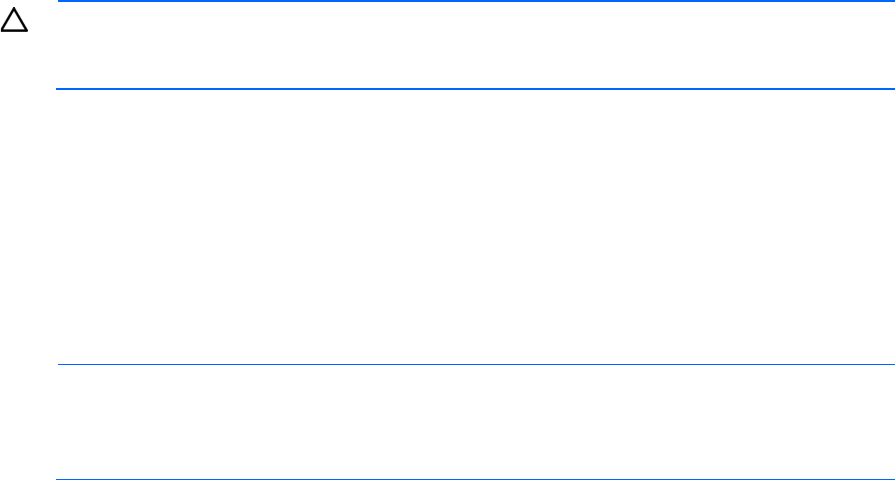Click the empty caution box beside the triangle

[475, 45]
